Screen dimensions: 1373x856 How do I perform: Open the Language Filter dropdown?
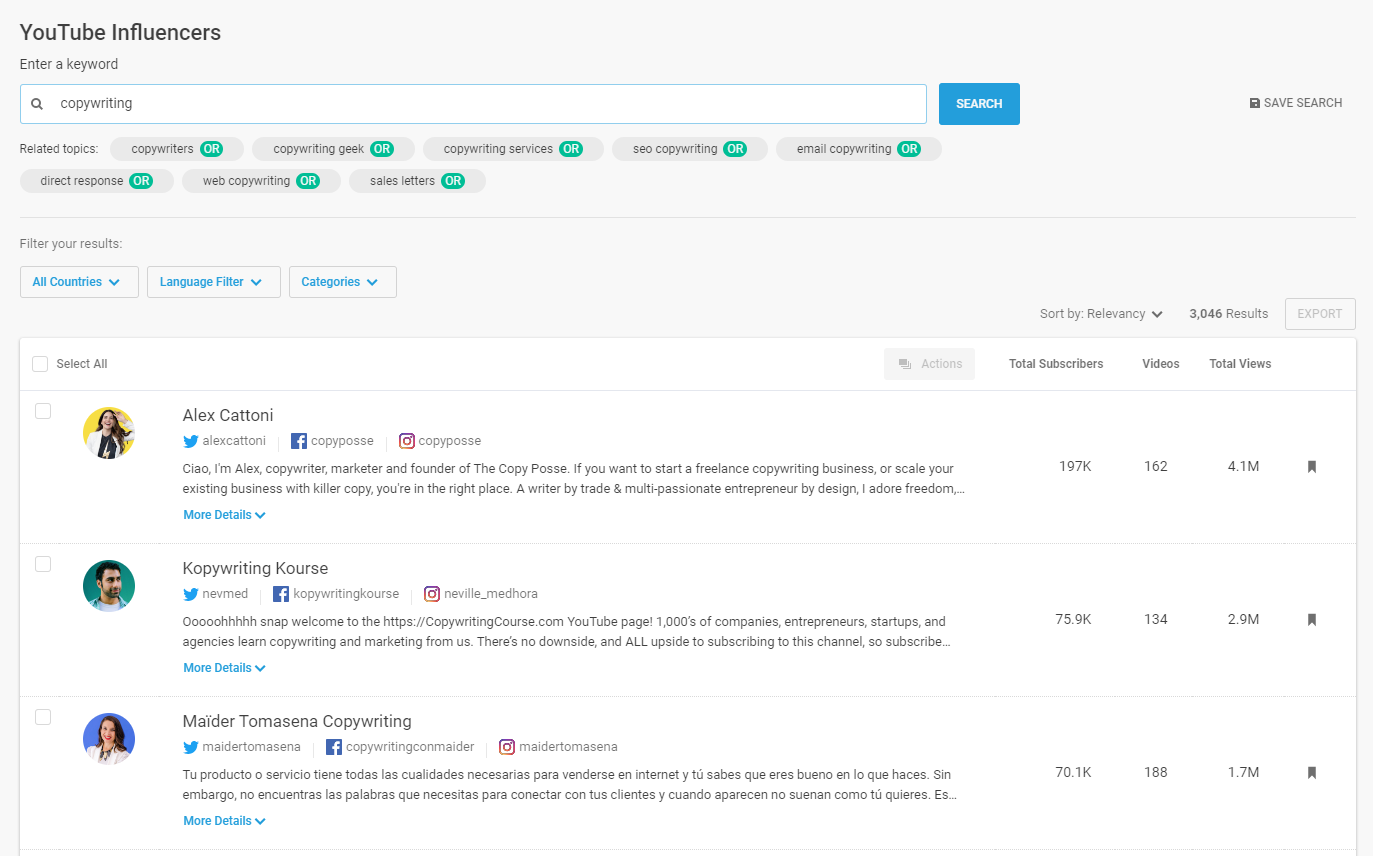click(x=211, y=282)
